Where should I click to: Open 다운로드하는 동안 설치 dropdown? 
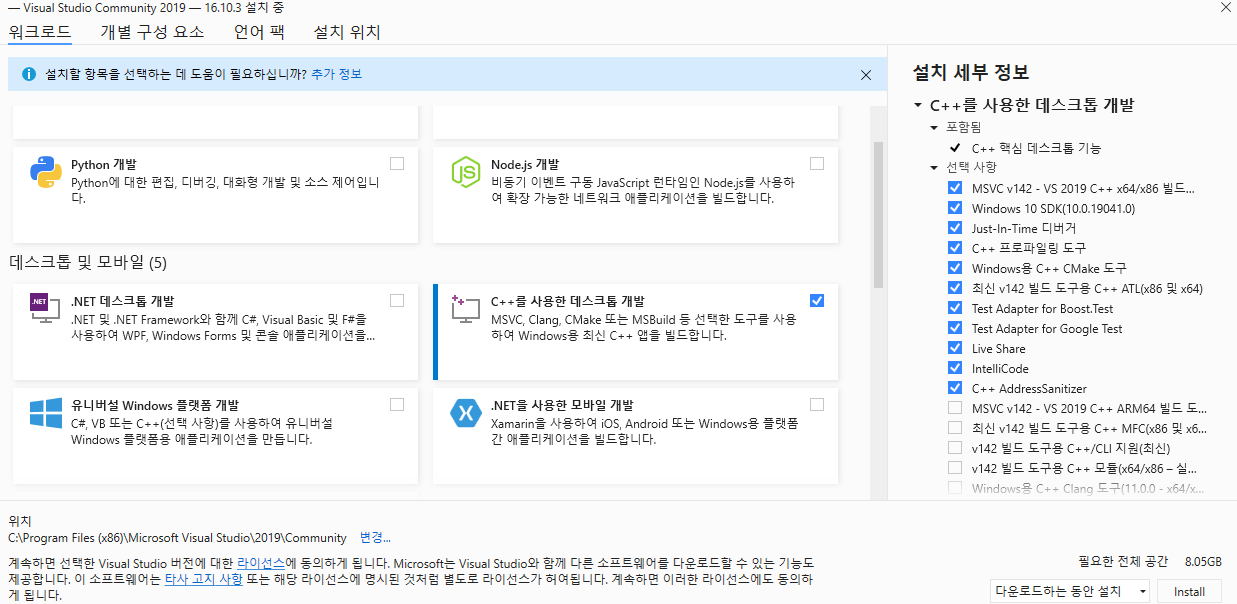coord(1070,591)
